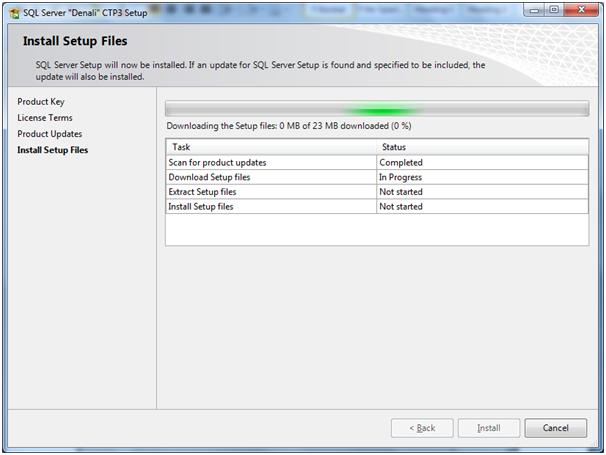Select the Scan for product updates row
Viewport: 606px width, 455px height.
tap(377, 162)
